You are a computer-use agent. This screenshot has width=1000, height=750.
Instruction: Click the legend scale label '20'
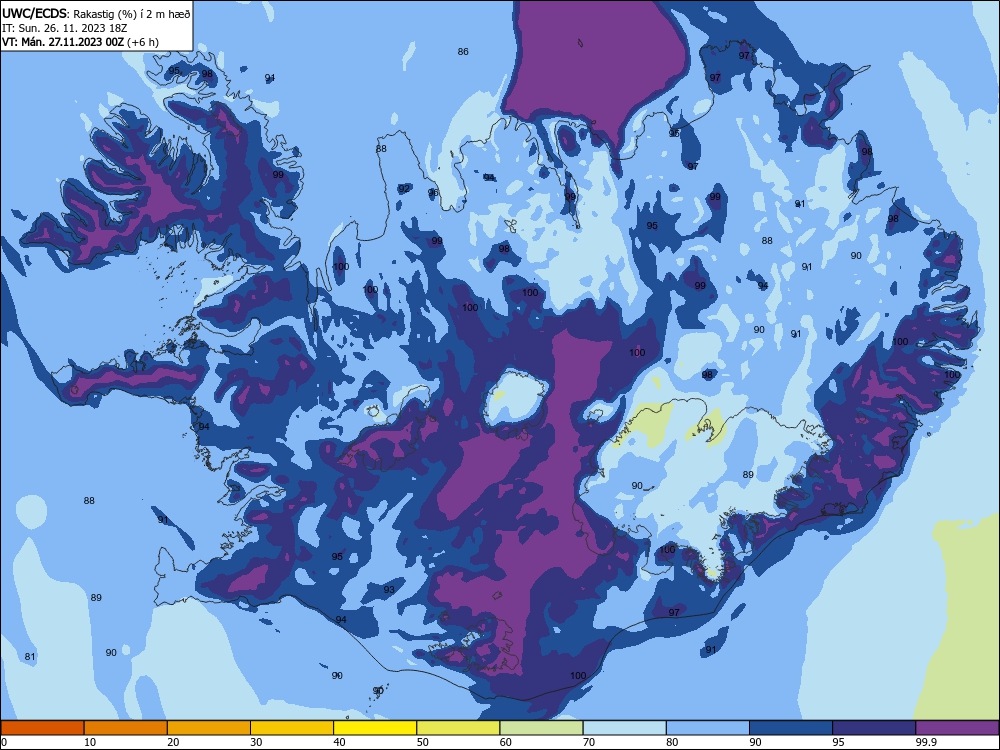pyautogui.click(x=173, y=742)
